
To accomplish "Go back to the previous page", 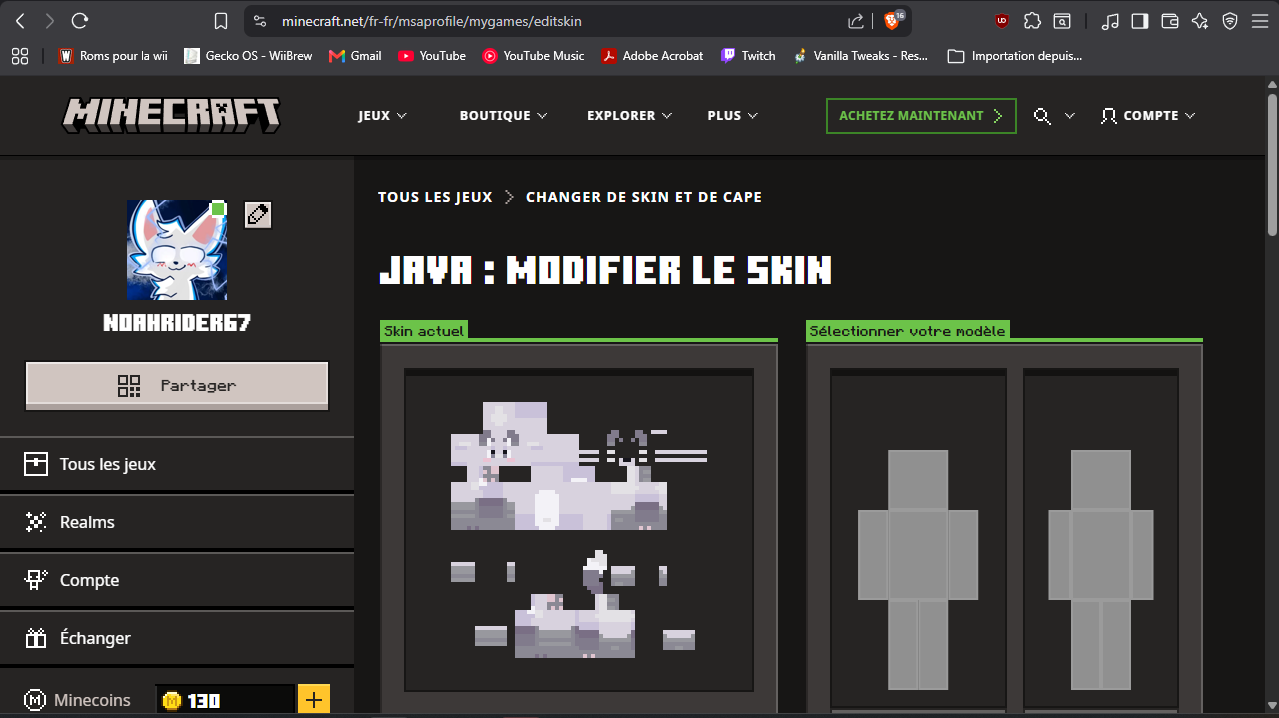I will pyautogui.click(x=20, y=21).
